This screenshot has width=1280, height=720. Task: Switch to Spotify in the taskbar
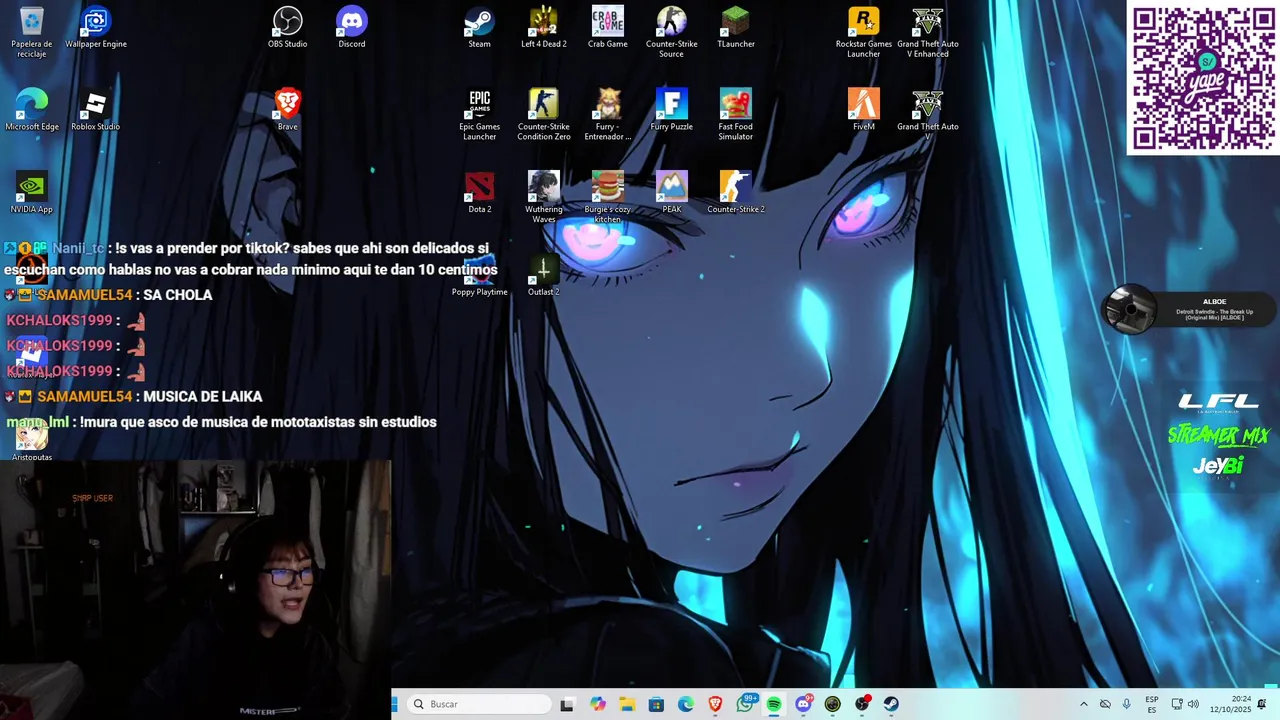coord(774,704)
